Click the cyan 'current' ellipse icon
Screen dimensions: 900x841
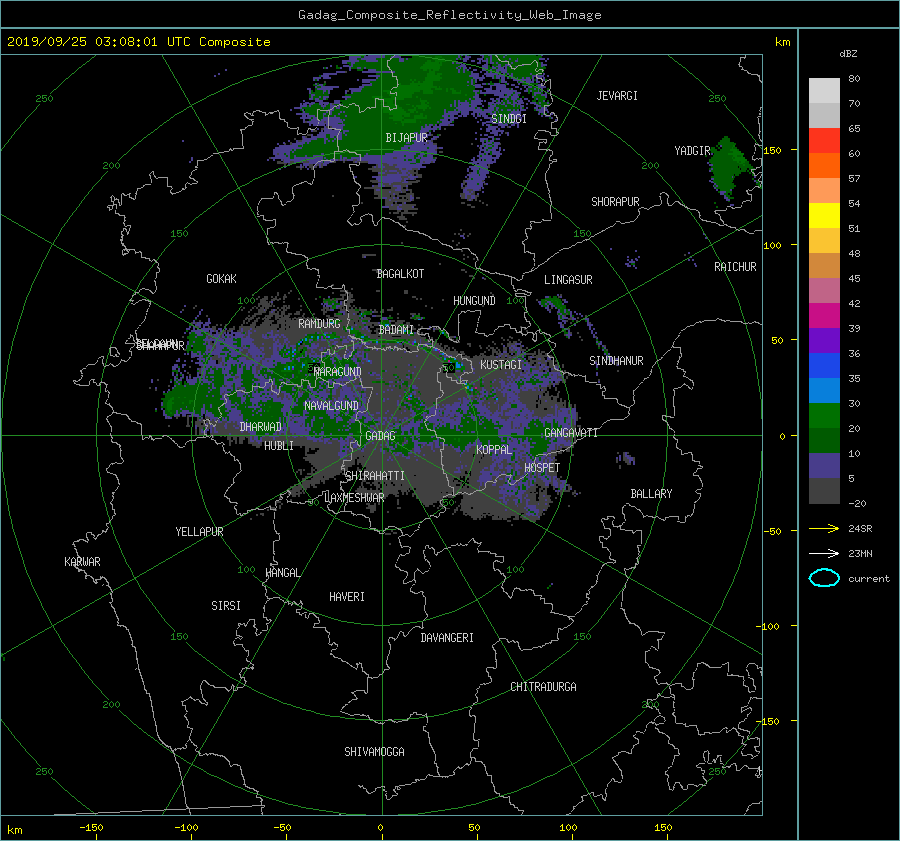[824, 578]
